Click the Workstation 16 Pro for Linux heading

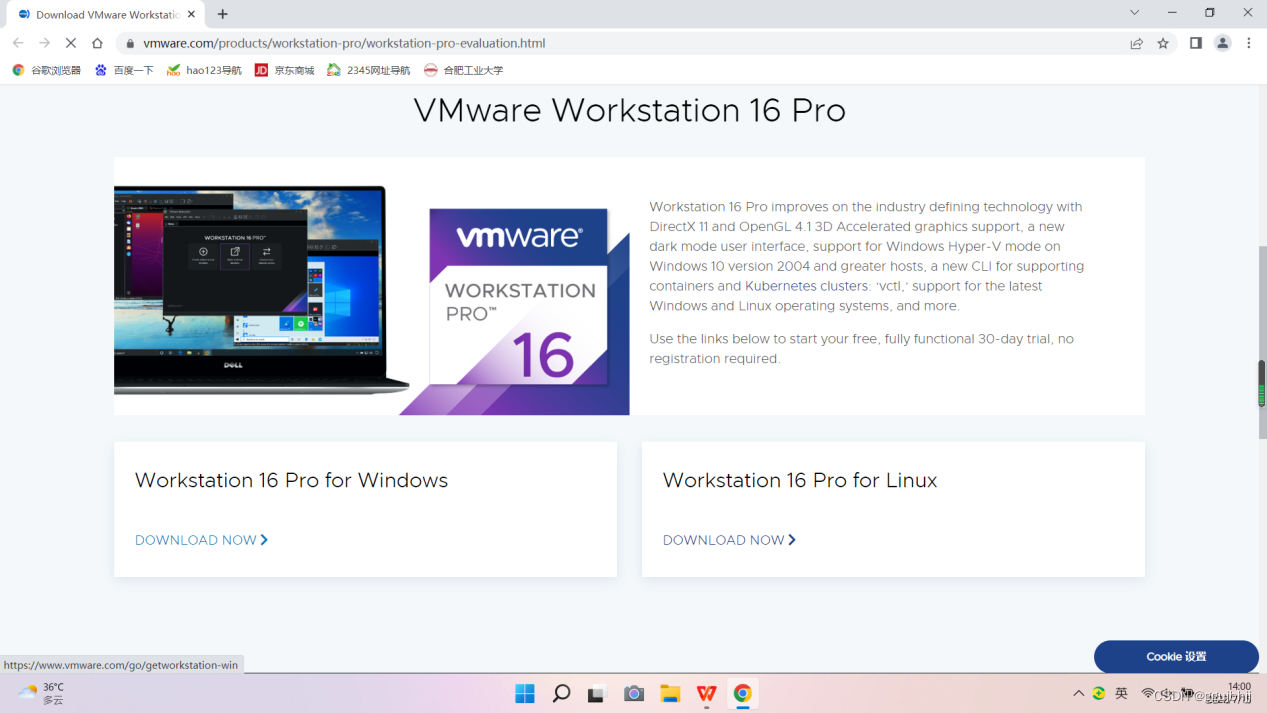pos(800,481)
